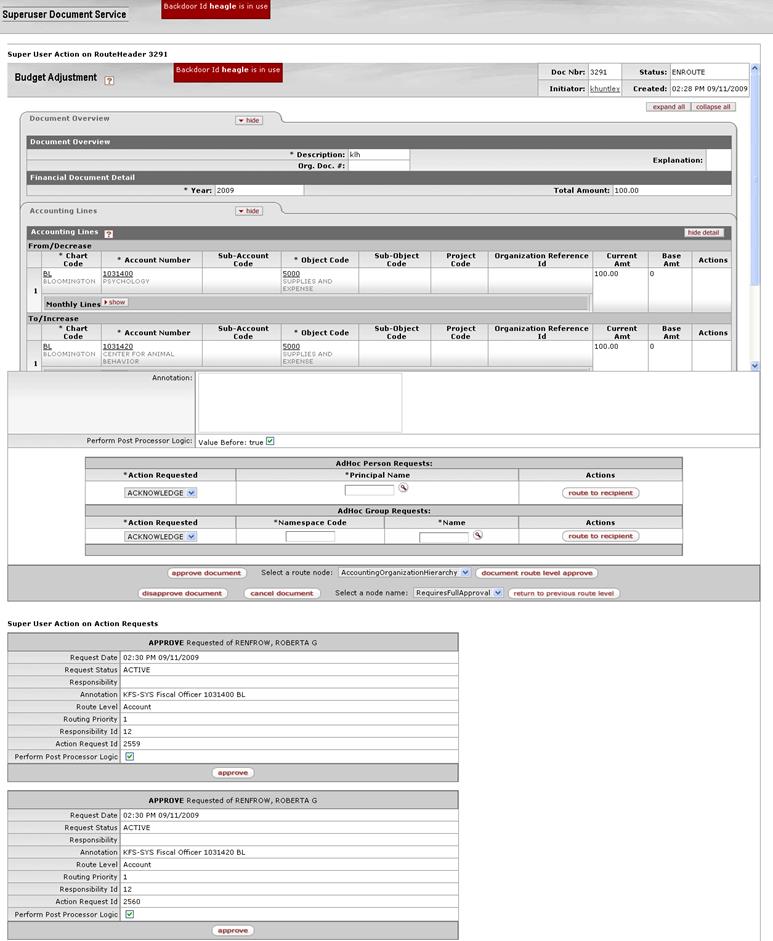Click return to previous route level
773x941 pixels.
point(564,594)
